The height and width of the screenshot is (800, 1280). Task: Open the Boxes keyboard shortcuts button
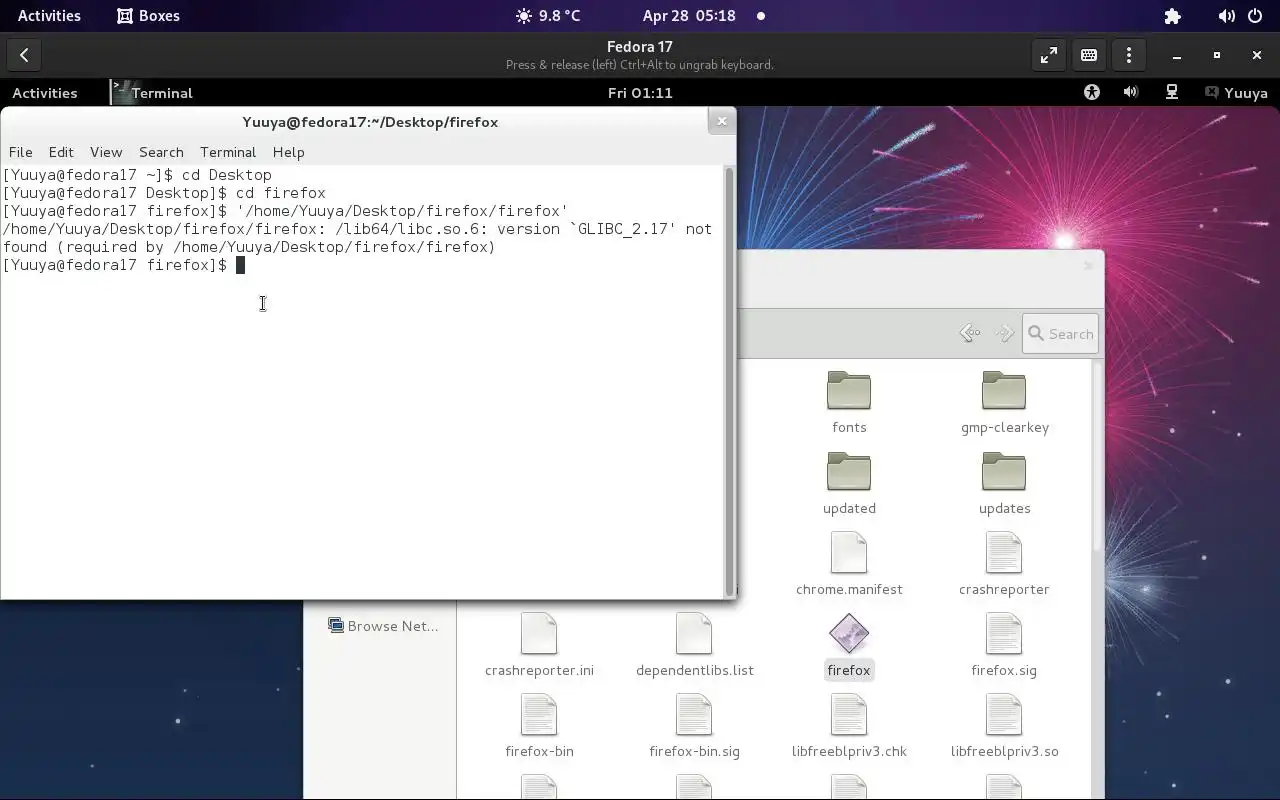[1088, 55]
